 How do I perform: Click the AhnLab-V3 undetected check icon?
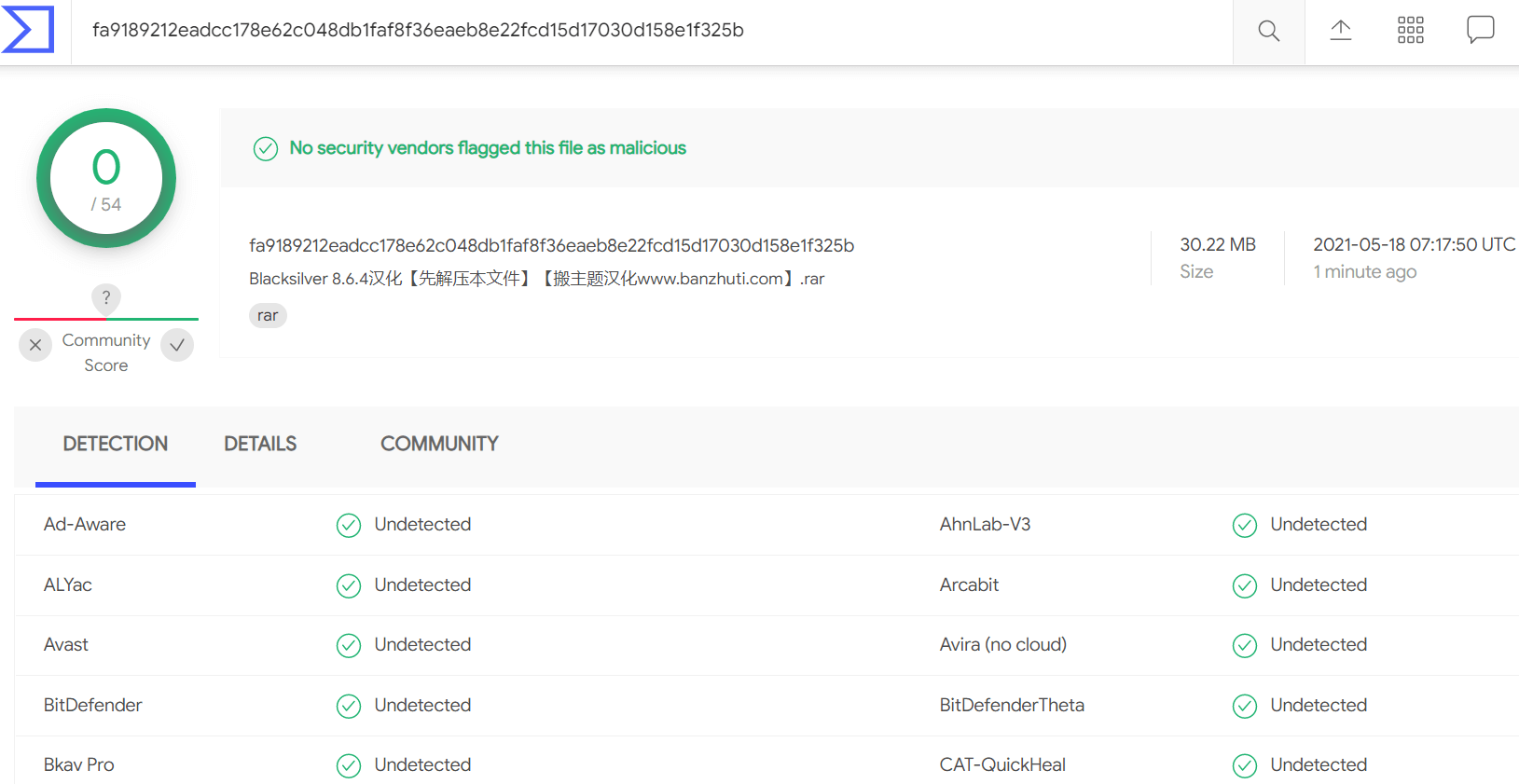pyautogui.click(x=1245, y=526)
